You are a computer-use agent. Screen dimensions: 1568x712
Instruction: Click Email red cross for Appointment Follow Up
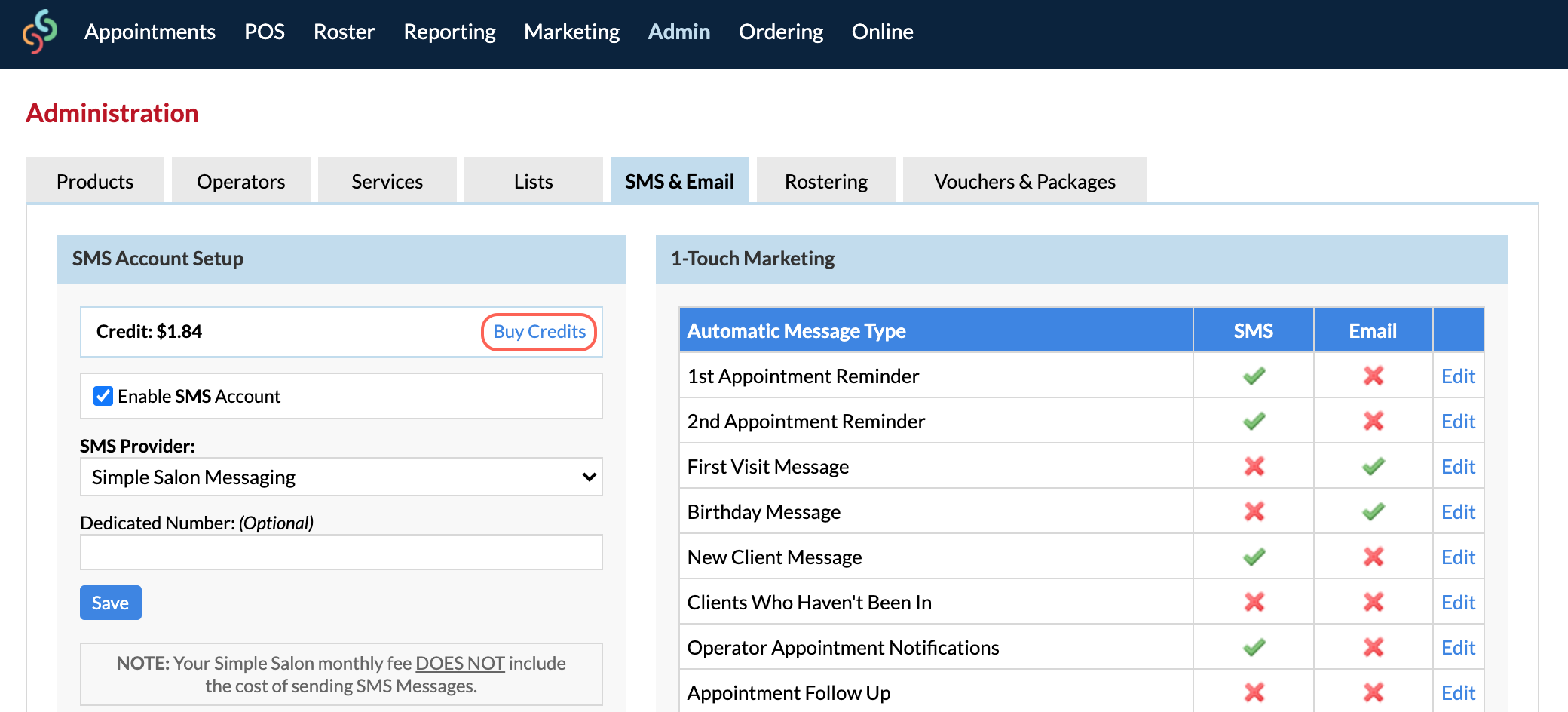pos(1373,692)
